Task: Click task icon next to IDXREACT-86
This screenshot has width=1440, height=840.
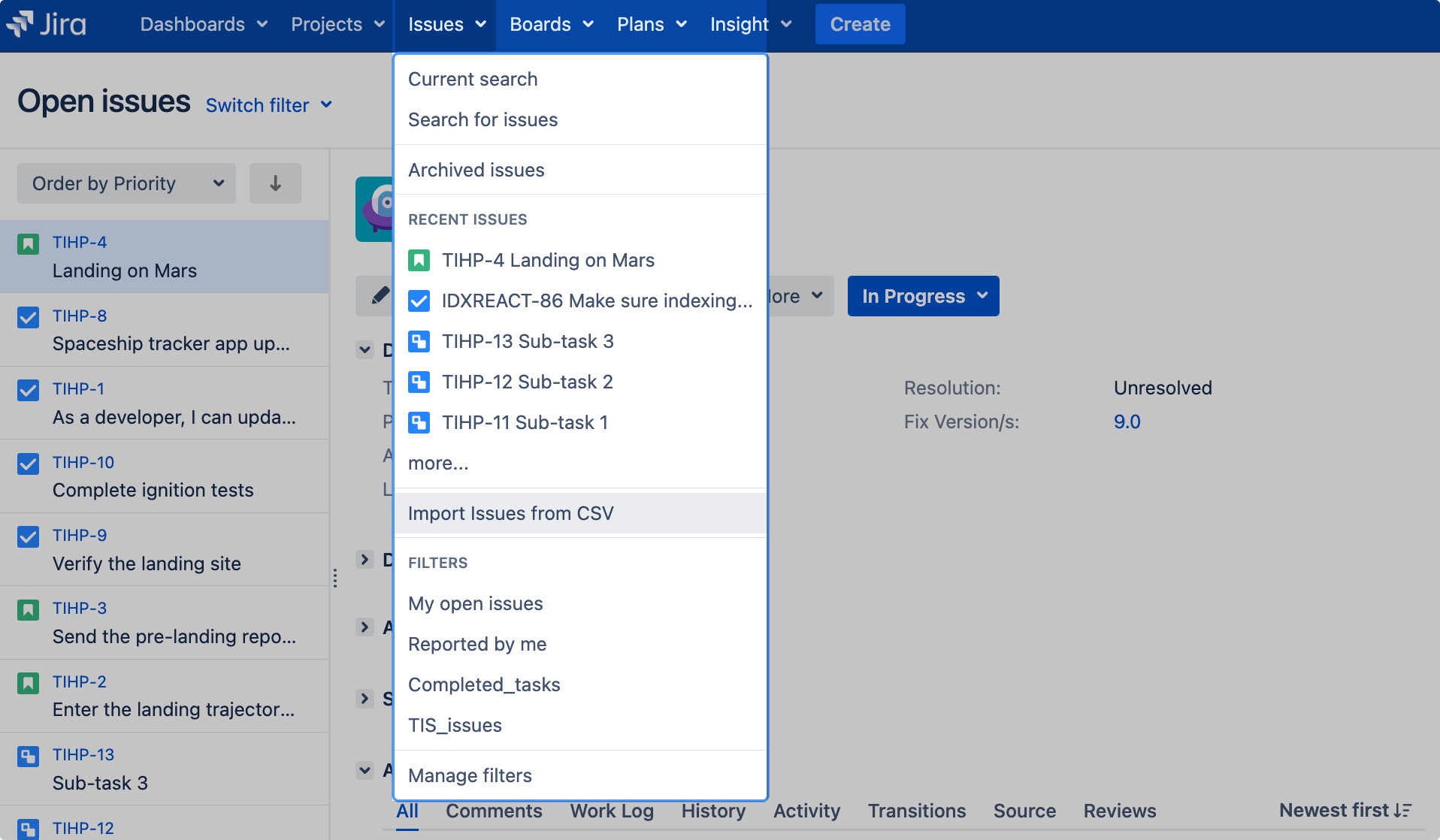Action: (x=419, y=301)
